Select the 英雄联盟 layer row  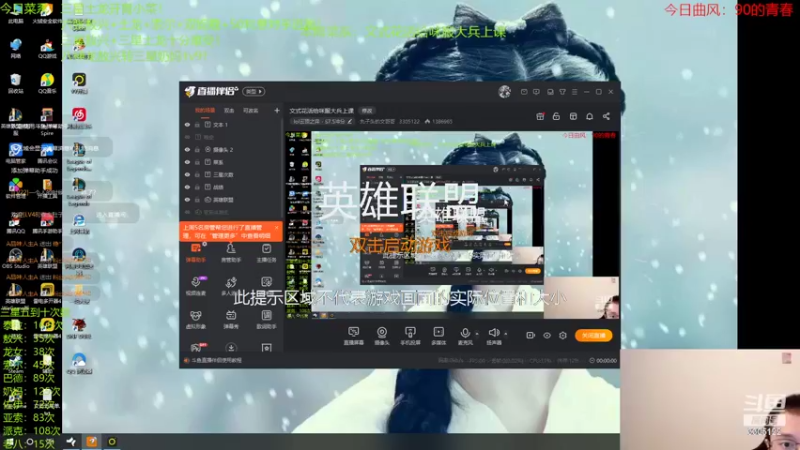231,199
